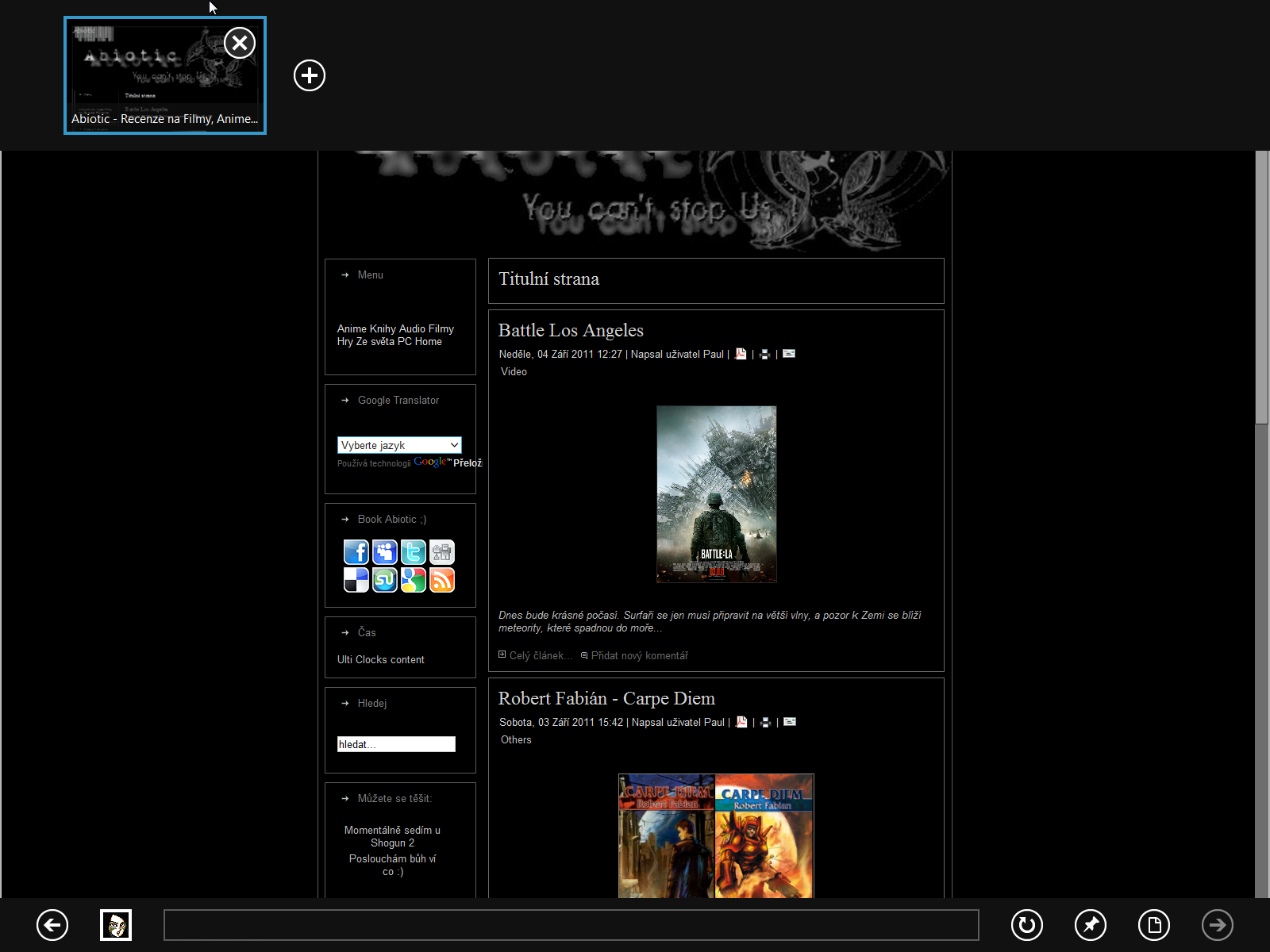Open the Ze světa menu link
Viewport: 1270px width, 952px height.
[x=375, y=342]
